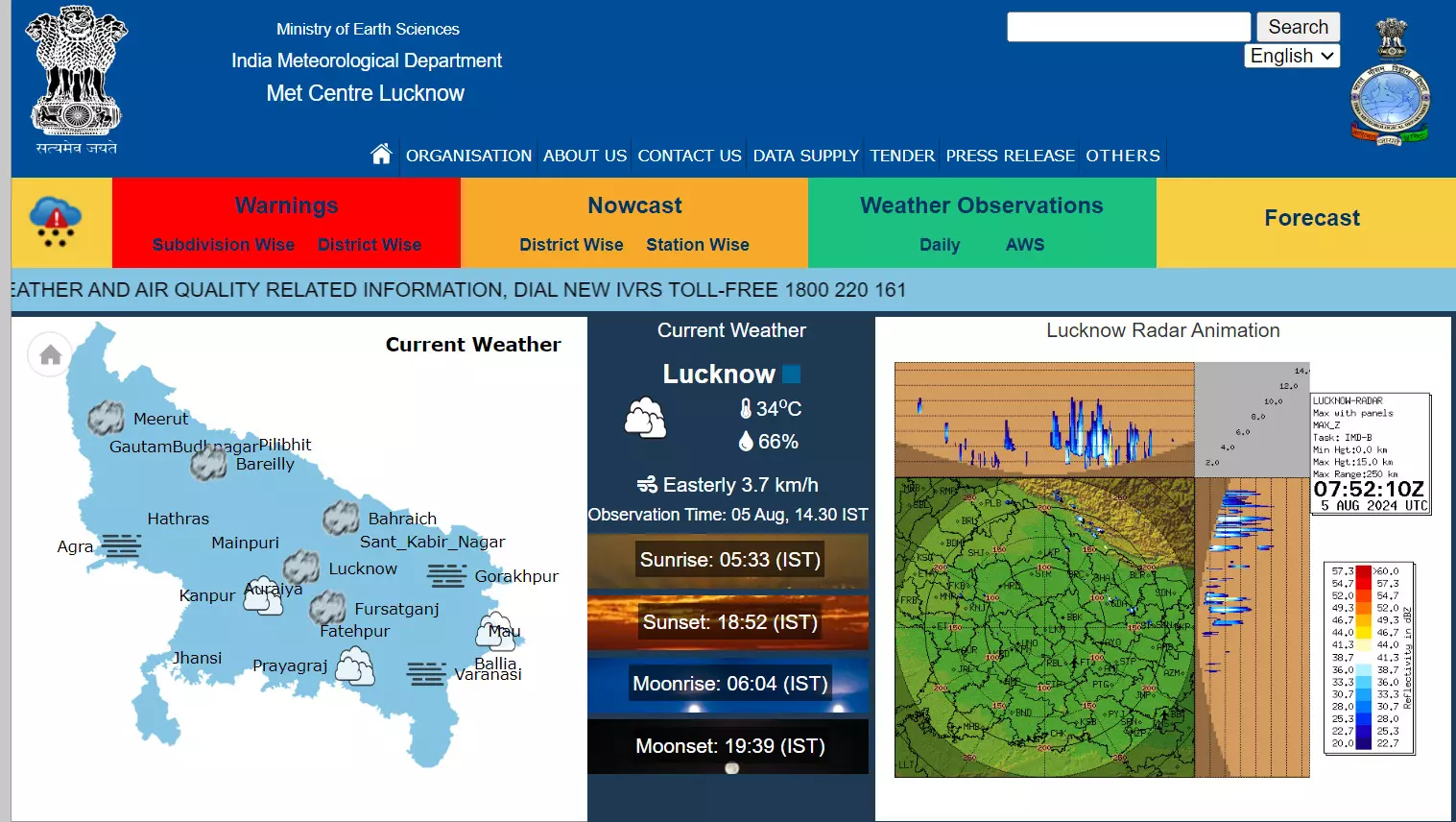Click the Gorakhpur haze weather icon
The height and width of the screenshot is (822, 1456).
click(x=446, y=575)
